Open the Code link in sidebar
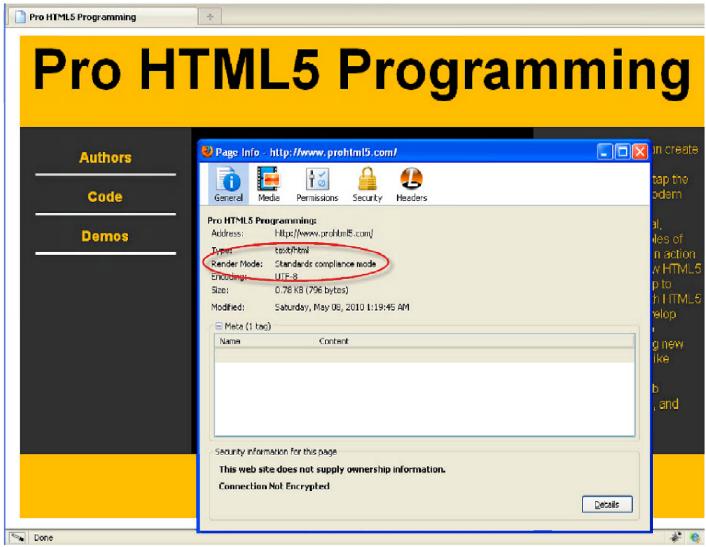This screenshot has height=547, width=706. (x=105, y=197)
